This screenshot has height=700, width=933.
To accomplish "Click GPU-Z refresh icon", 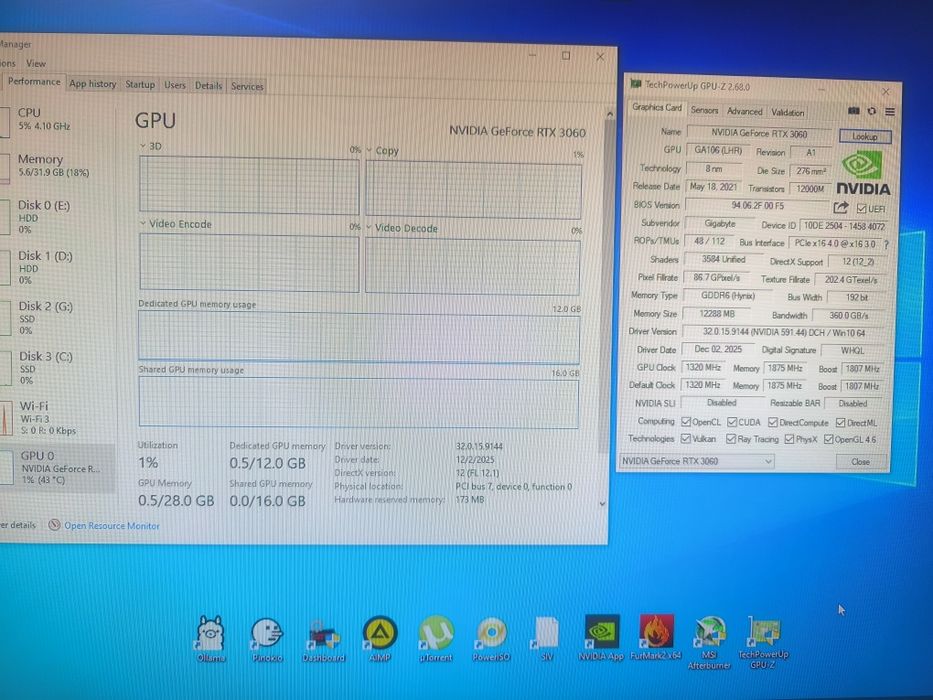I will (x=872, y=111).
